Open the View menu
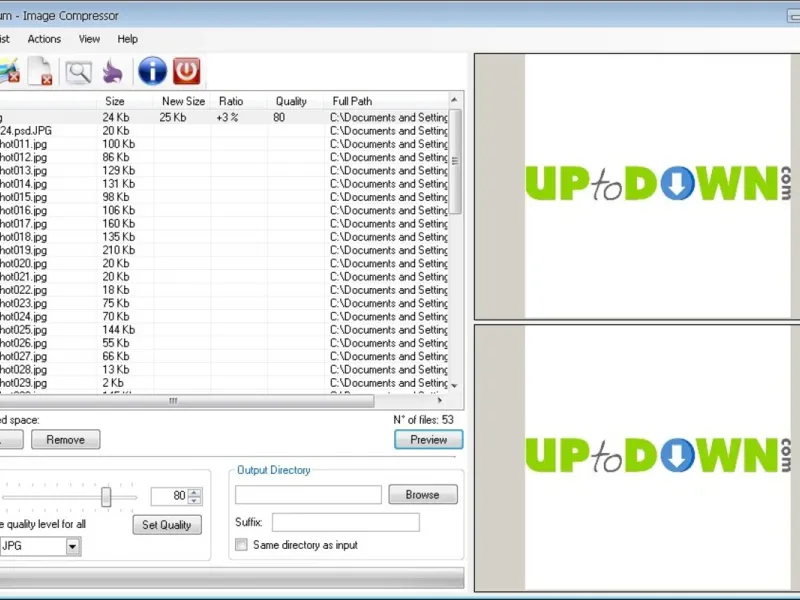The height and width of the screenshot is (600, 800). [89, 39]
